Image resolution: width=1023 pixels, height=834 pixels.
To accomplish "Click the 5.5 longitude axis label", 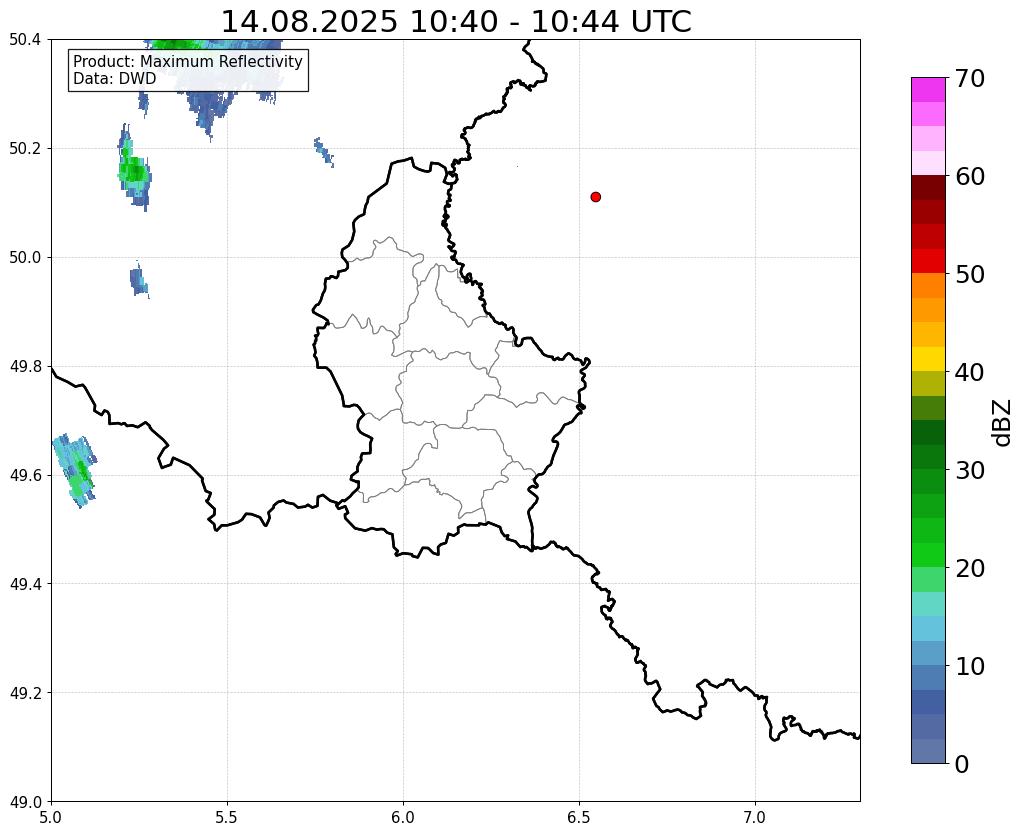I will click(x=227, y=817).
